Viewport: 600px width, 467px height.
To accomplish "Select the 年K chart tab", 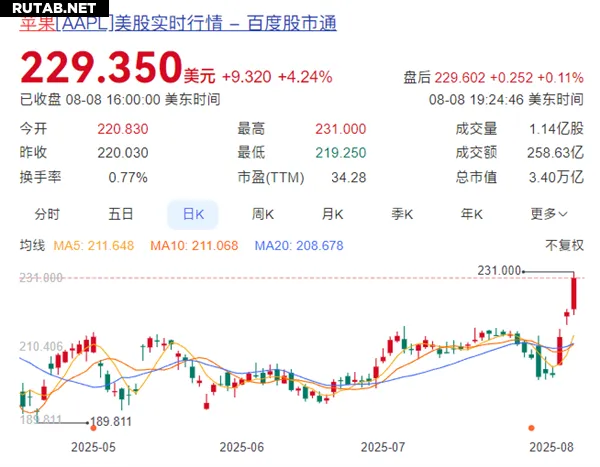I will point(471,214).
